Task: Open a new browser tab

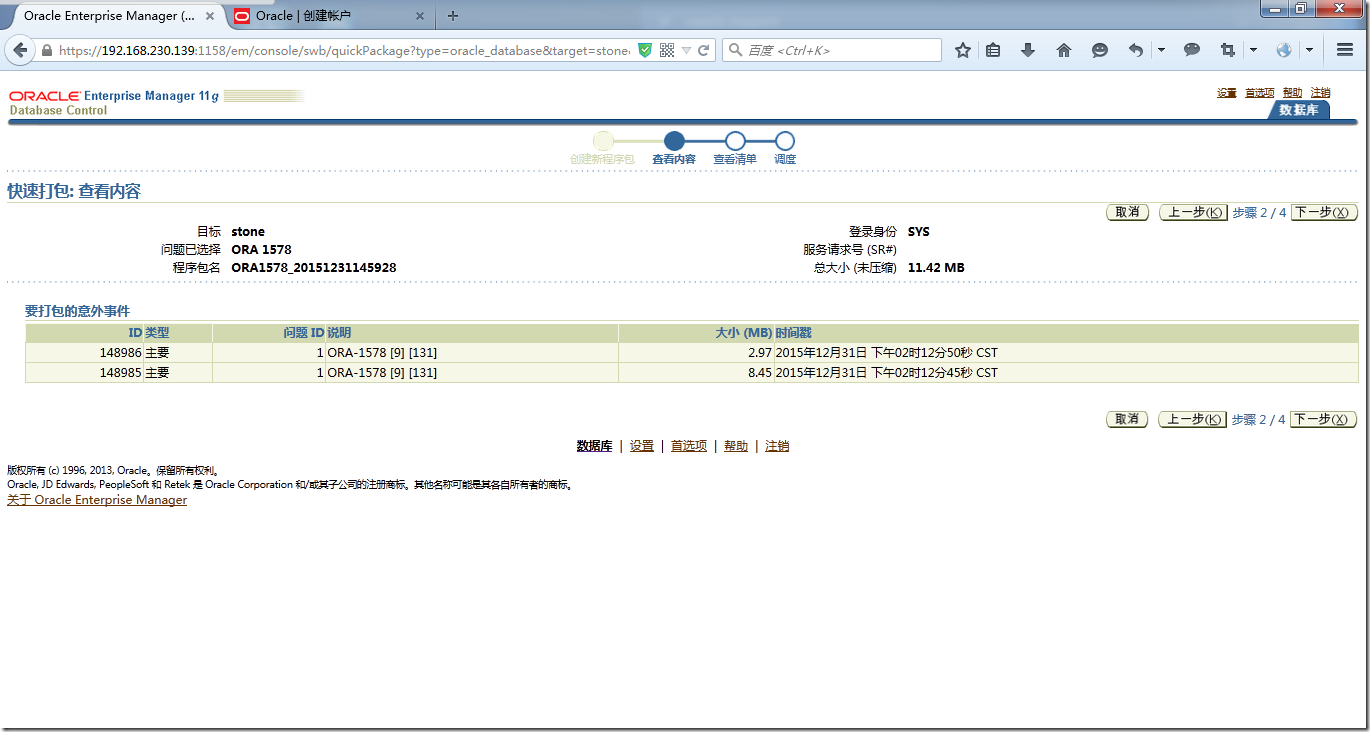Action: click(453, 16)
